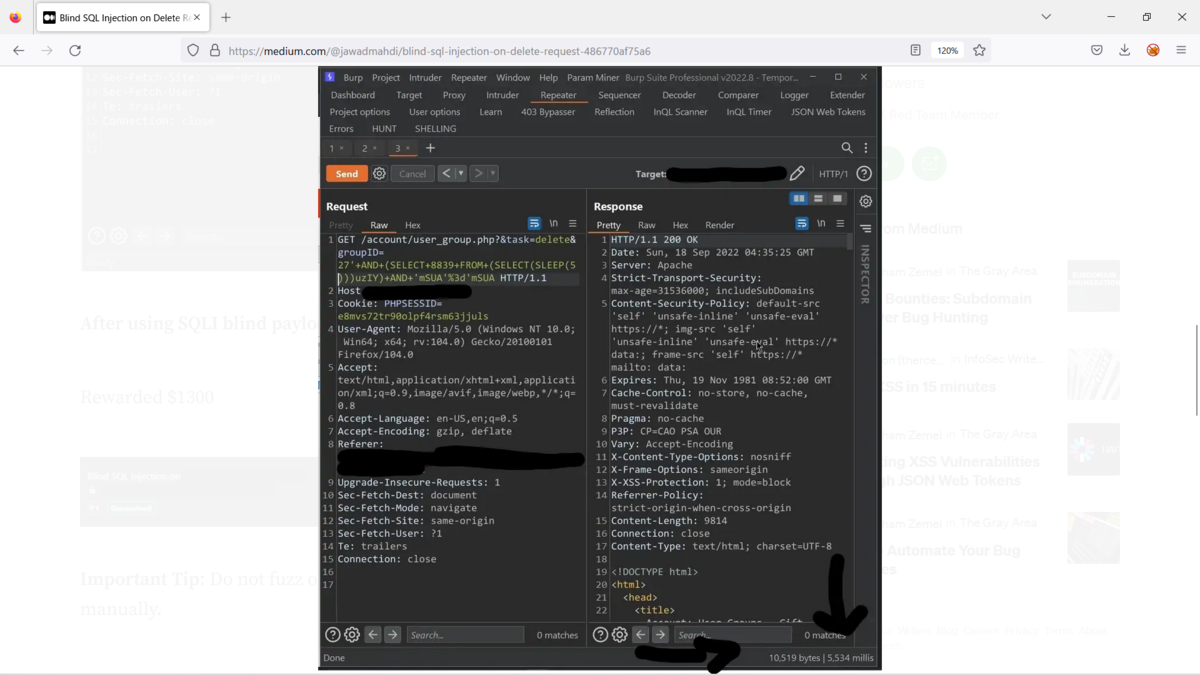Click the Cancel button
Image resolution: width=1200 pixels, height=675 pixels.
coord(412,173)
